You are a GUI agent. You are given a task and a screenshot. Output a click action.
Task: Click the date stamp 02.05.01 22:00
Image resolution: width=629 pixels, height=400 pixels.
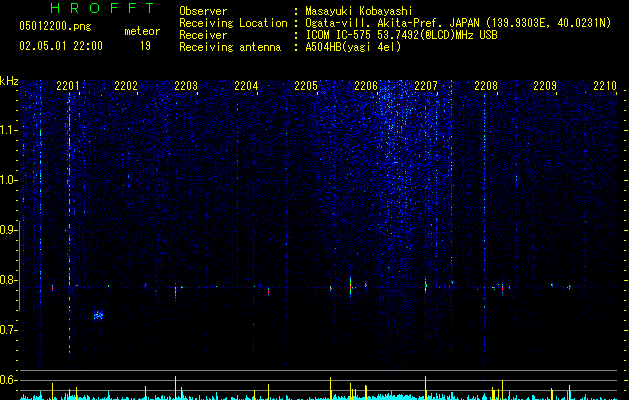pyautogui.click(x=61, y=46)
